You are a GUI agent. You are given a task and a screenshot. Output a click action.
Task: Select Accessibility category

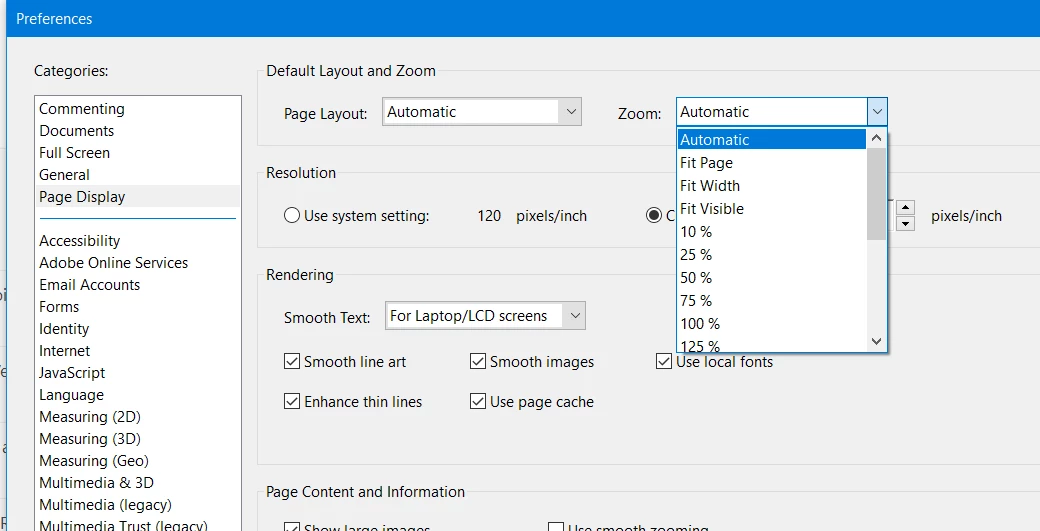[80, 241]
